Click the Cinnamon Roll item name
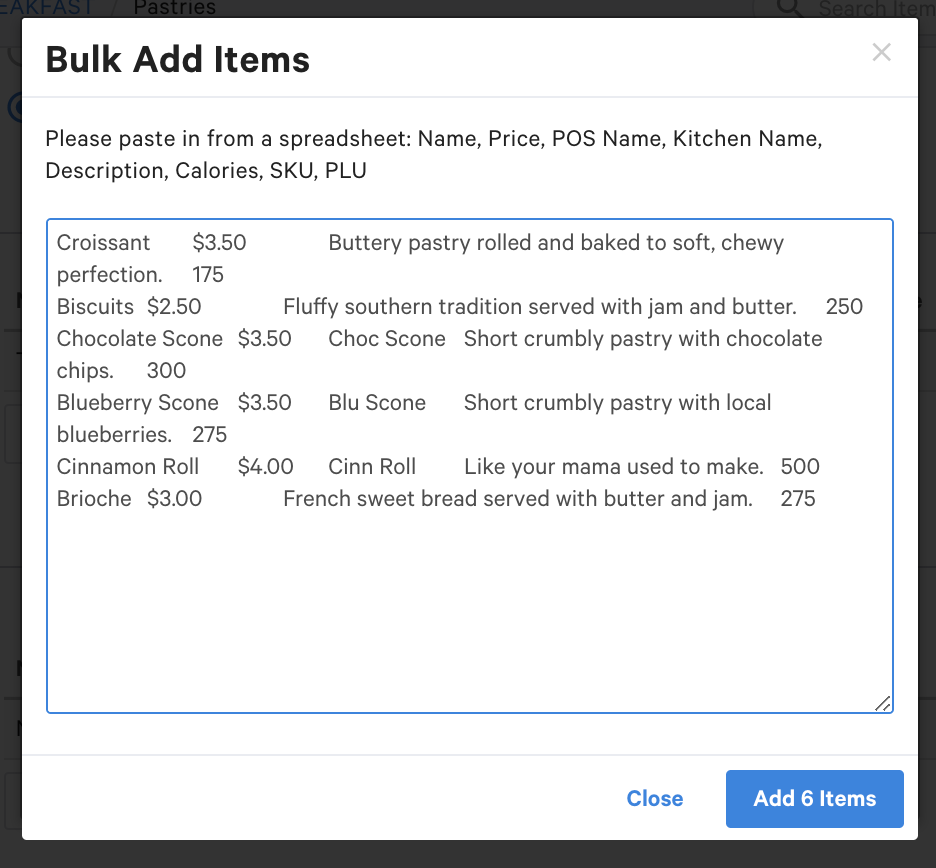The width and height of the screenshot is (936, 868). tap(128, 467)
